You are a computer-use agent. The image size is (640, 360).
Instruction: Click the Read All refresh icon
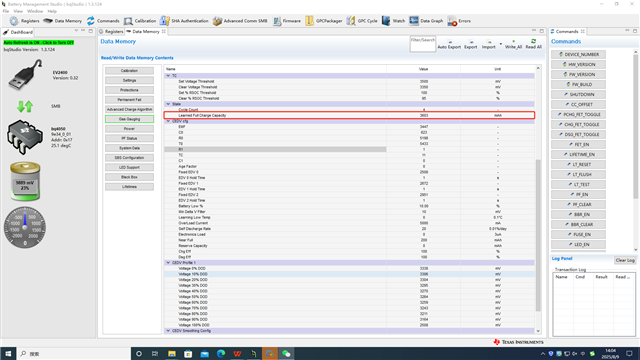tap(533, 44)
